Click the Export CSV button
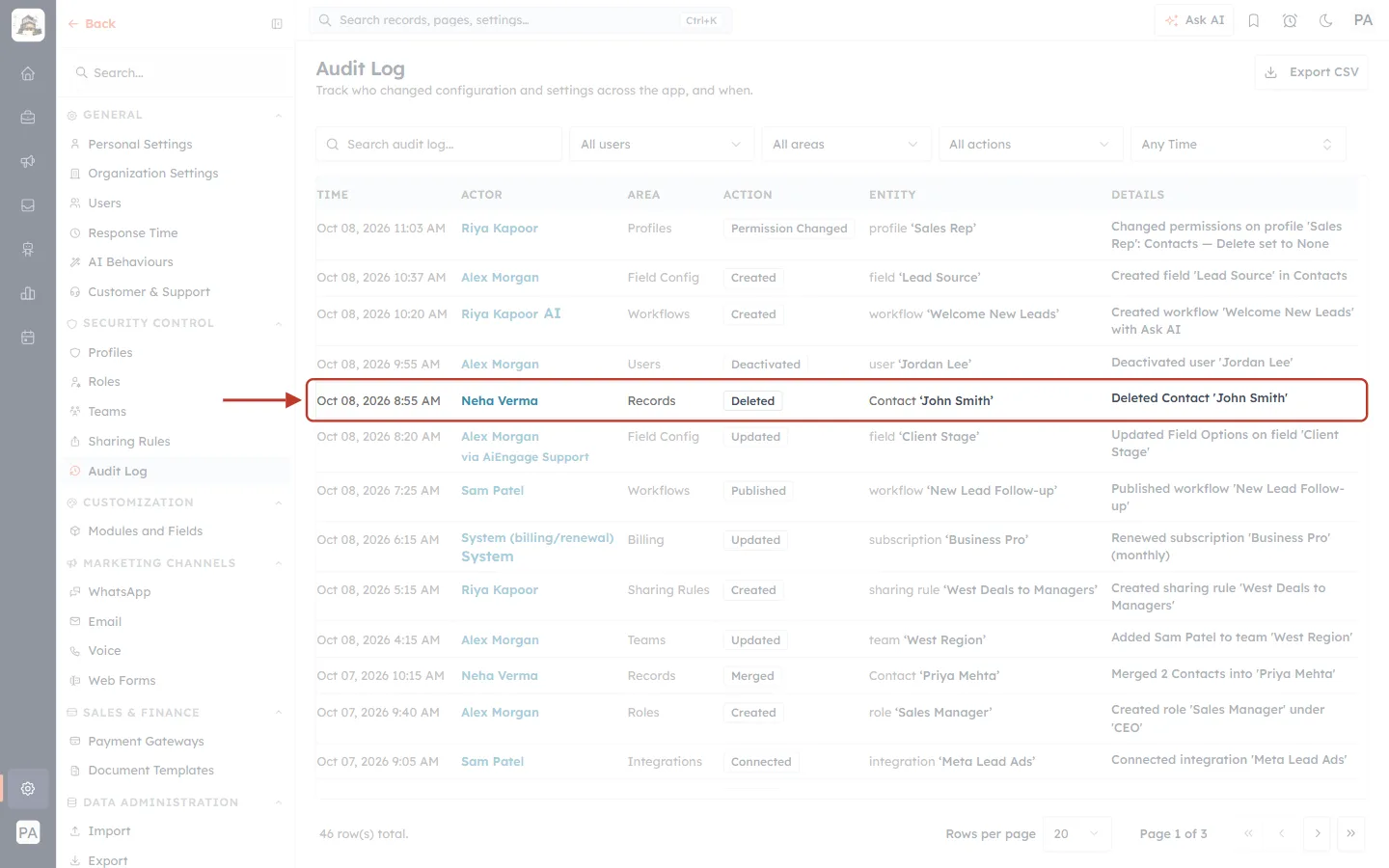Screen dimensions: 1389x868 pyautogui.click(x=1311, y=72)
